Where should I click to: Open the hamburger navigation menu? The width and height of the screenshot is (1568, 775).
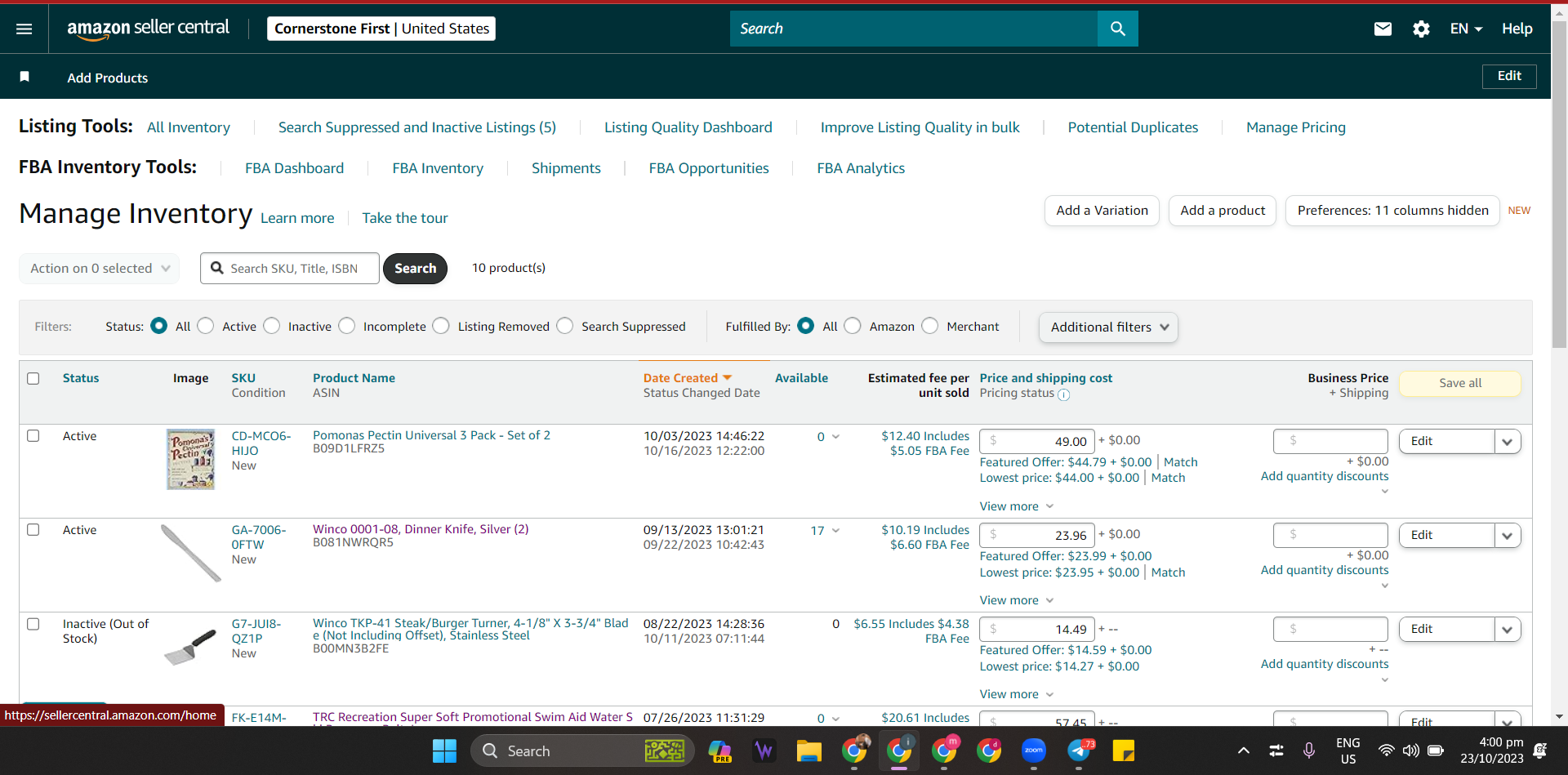point(24,29)
